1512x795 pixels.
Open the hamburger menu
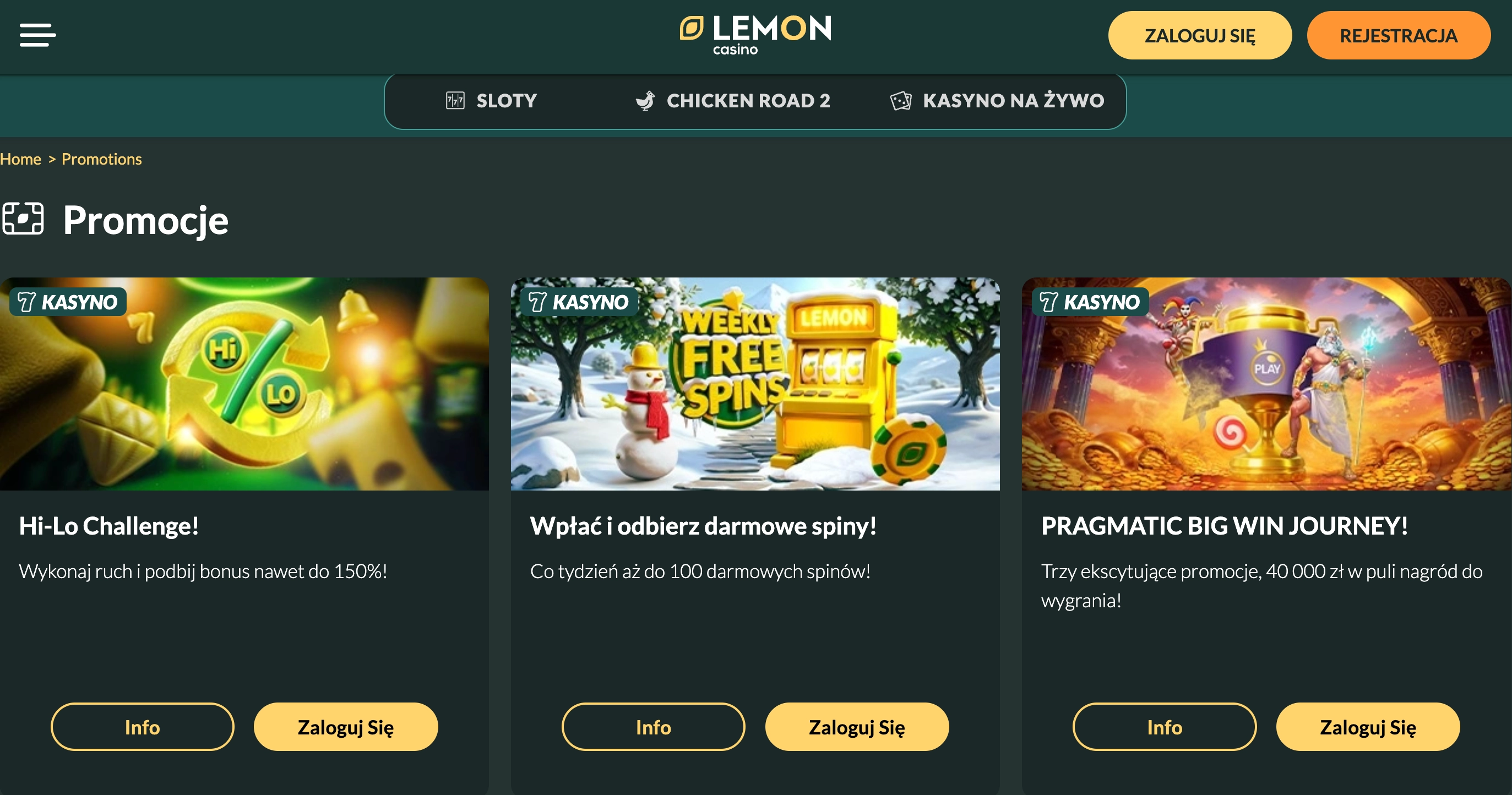pos(37,35)
